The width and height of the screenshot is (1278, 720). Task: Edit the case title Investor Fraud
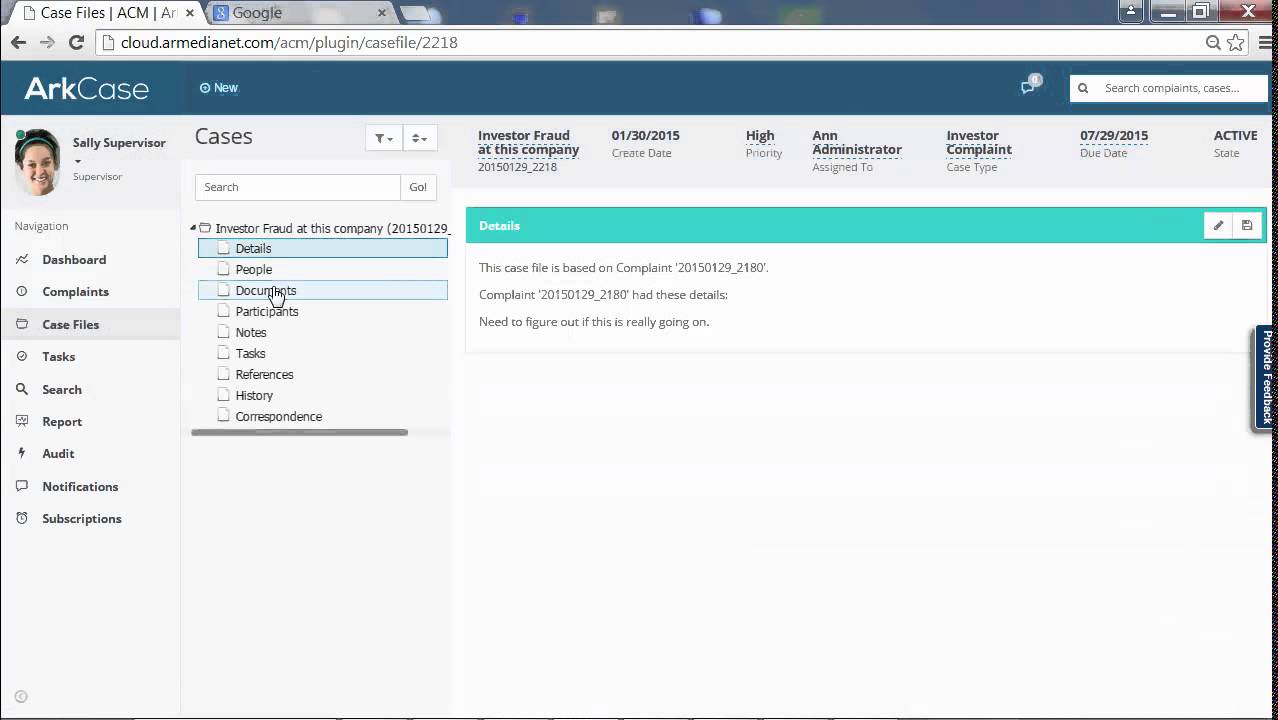point(528,143)
